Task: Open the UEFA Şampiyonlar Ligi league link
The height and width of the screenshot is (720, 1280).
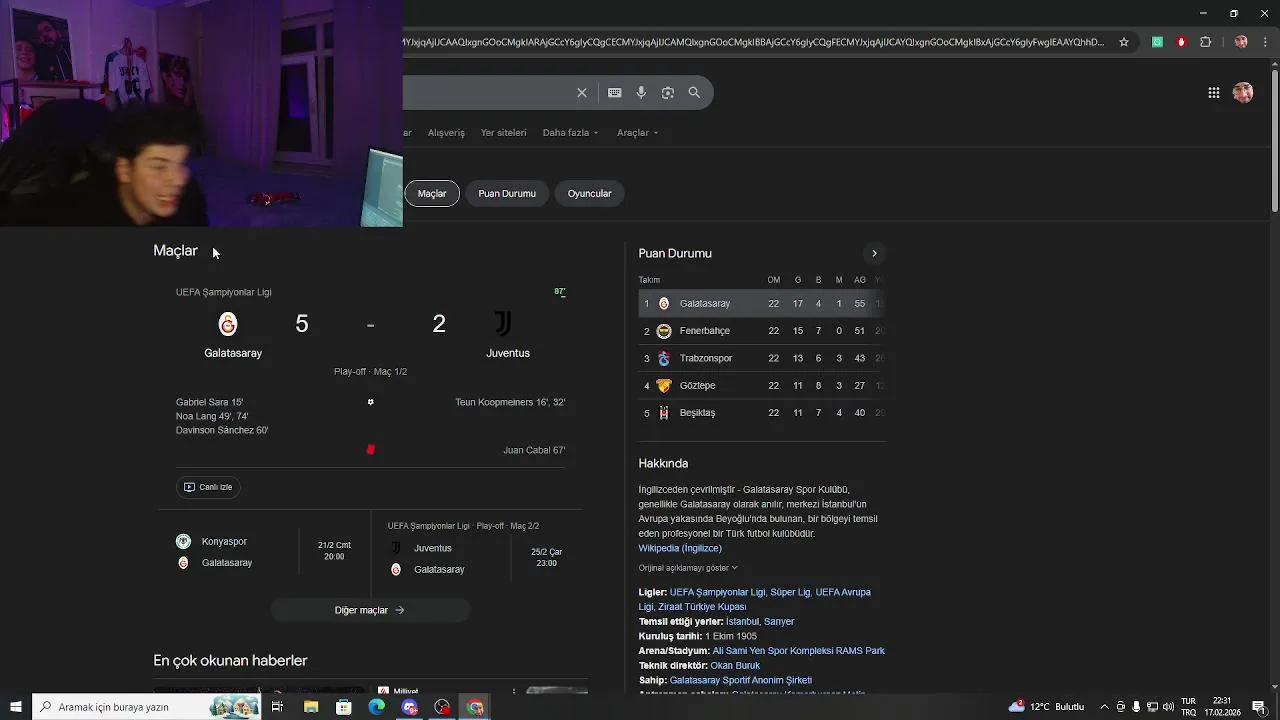Action: pyautogui.click(x=717, y=592)
